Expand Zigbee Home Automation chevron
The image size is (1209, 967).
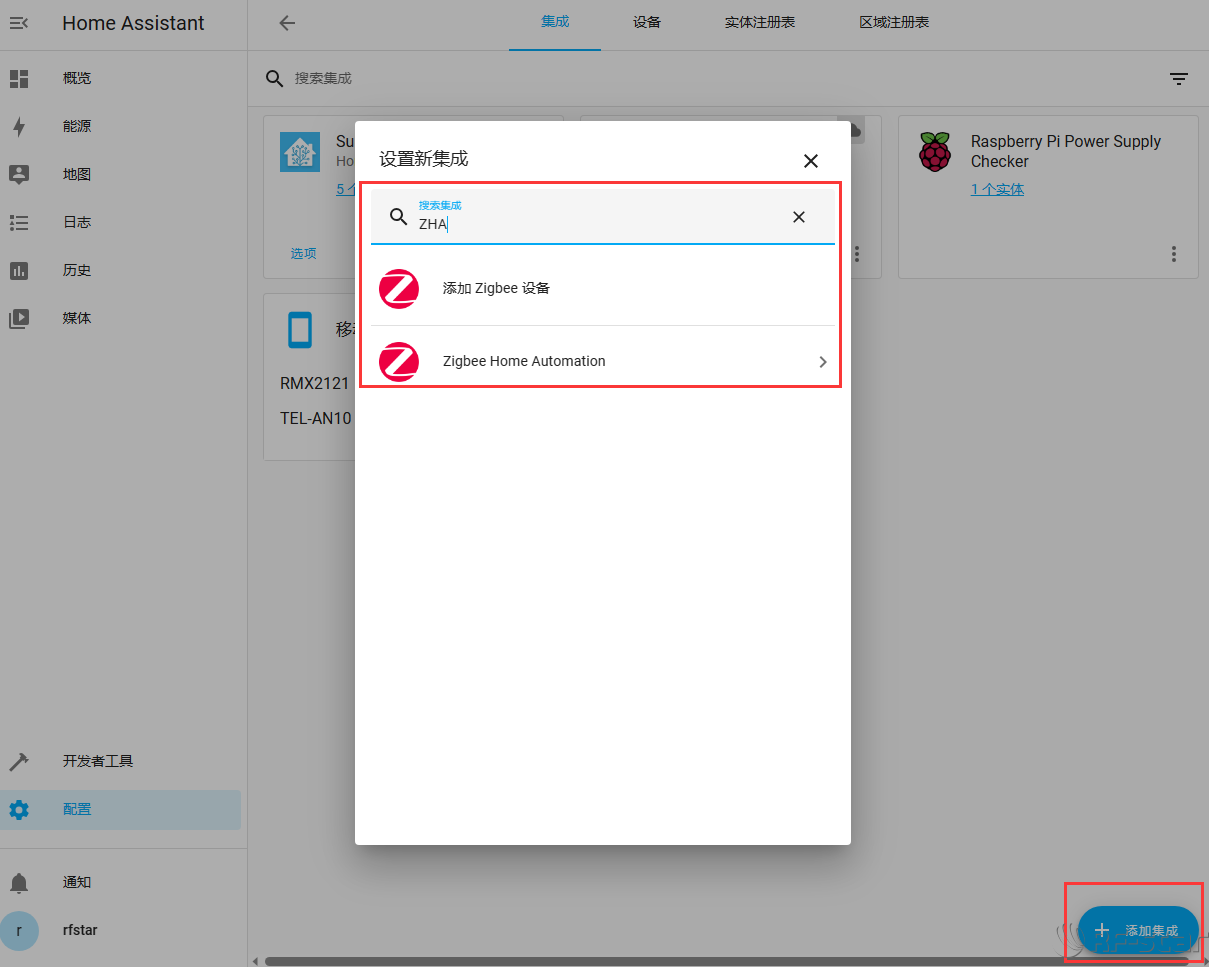click(823, 362)
